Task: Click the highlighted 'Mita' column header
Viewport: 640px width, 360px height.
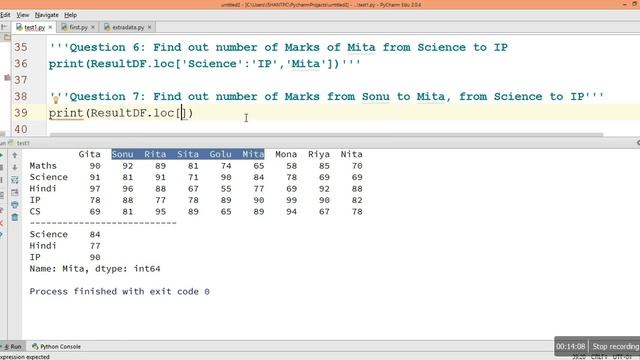Action: coord(253,154)
